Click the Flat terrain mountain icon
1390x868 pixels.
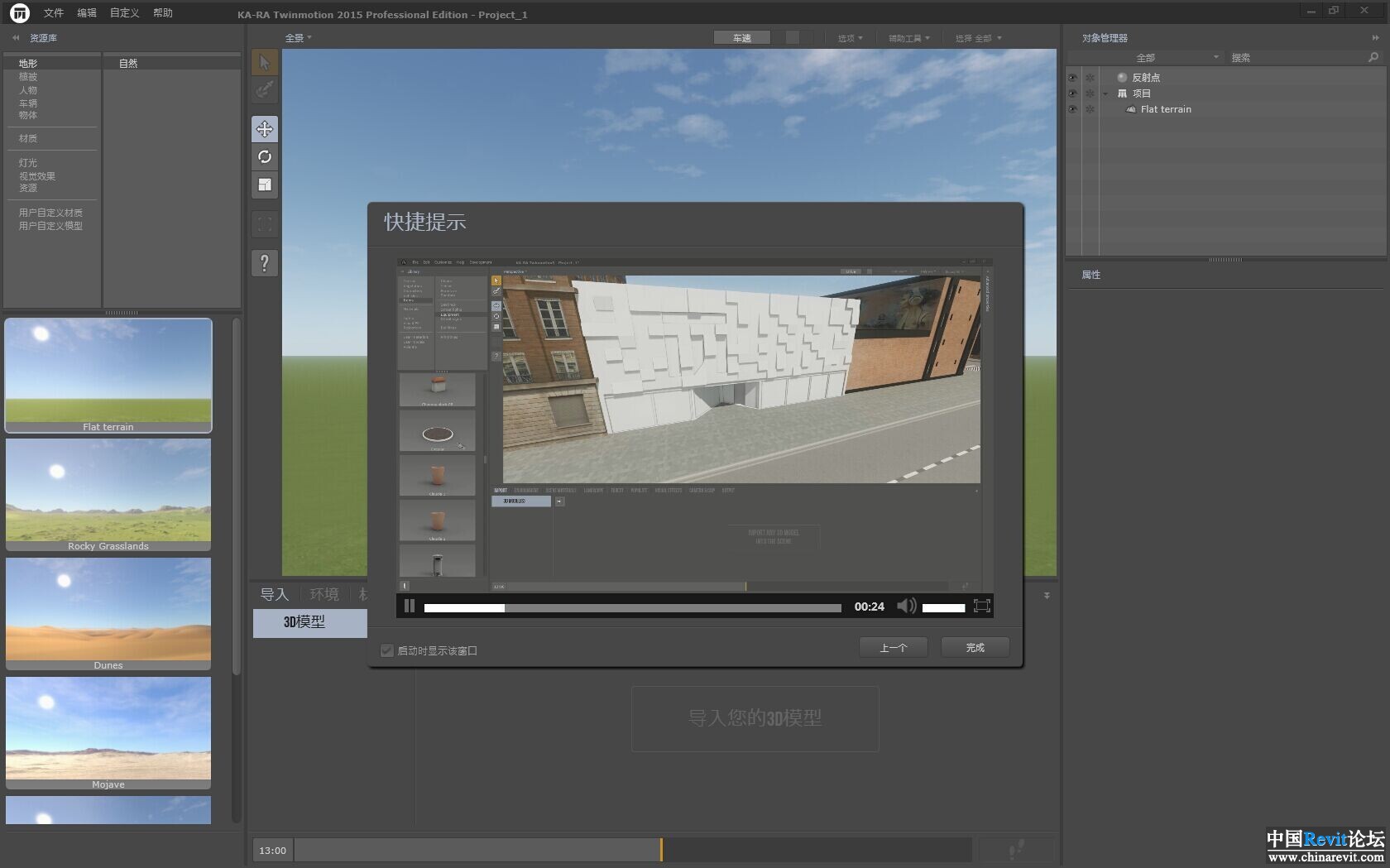click(x=1131, y=109)
